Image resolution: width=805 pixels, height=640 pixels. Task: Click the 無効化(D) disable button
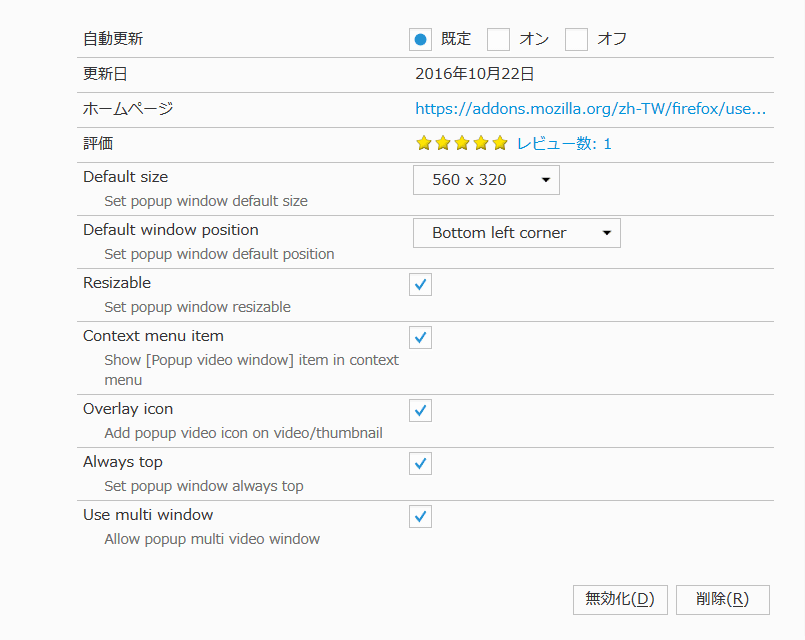pos(620,599)
